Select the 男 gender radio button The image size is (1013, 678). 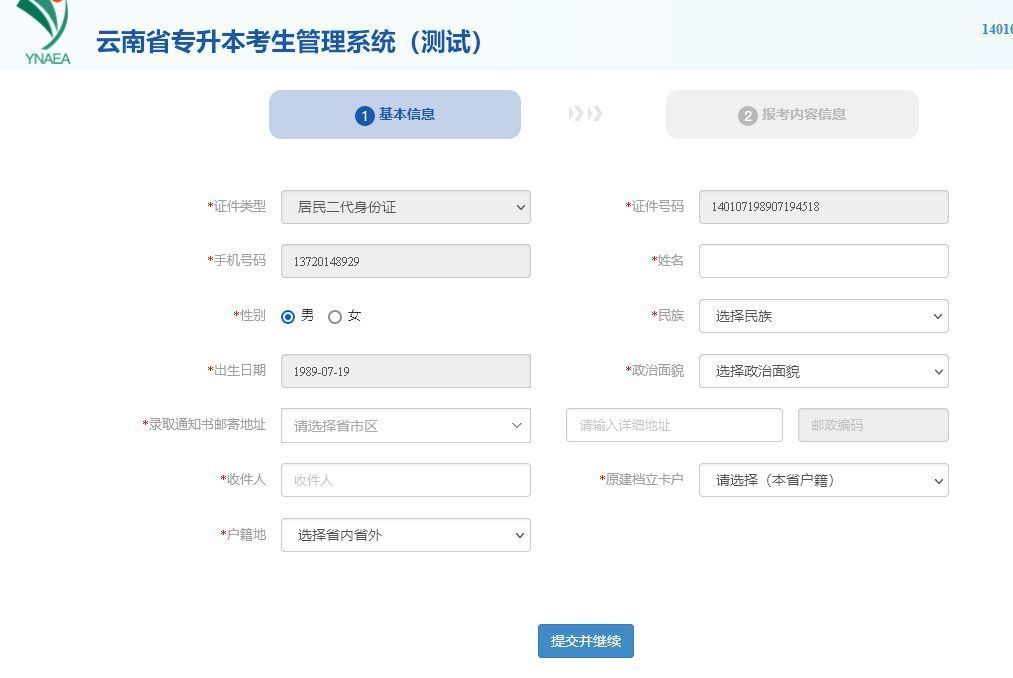[x=288, y=317]
